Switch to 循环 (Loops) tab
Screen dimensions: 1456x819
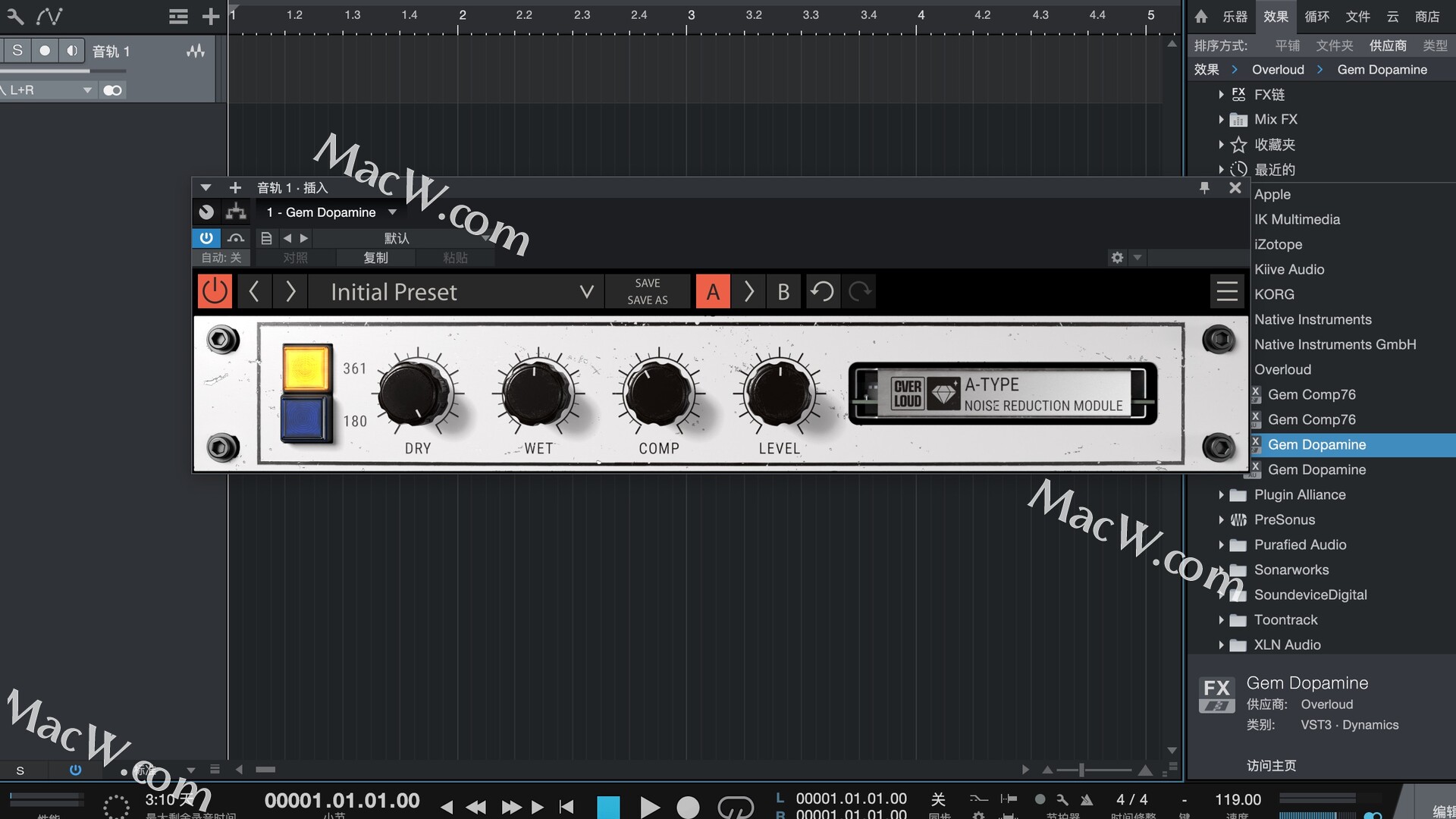point(1316,16)
